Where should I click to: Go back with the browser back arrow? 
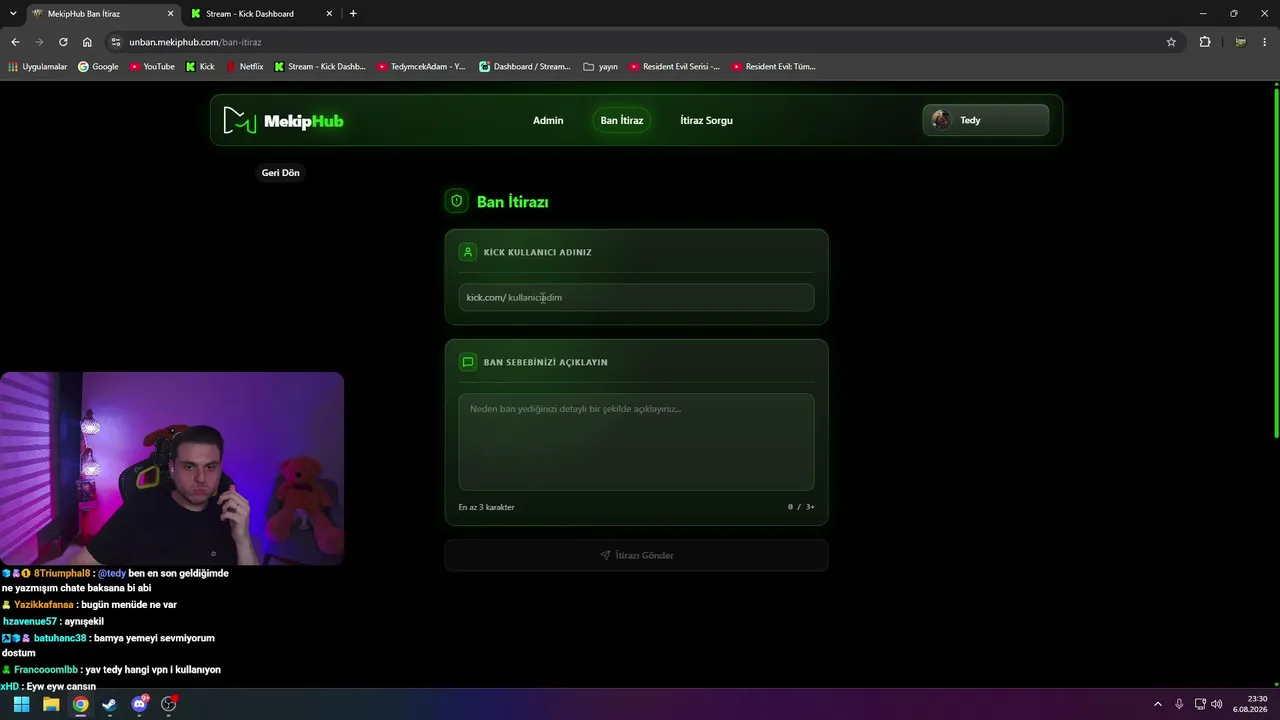(15, 42)
